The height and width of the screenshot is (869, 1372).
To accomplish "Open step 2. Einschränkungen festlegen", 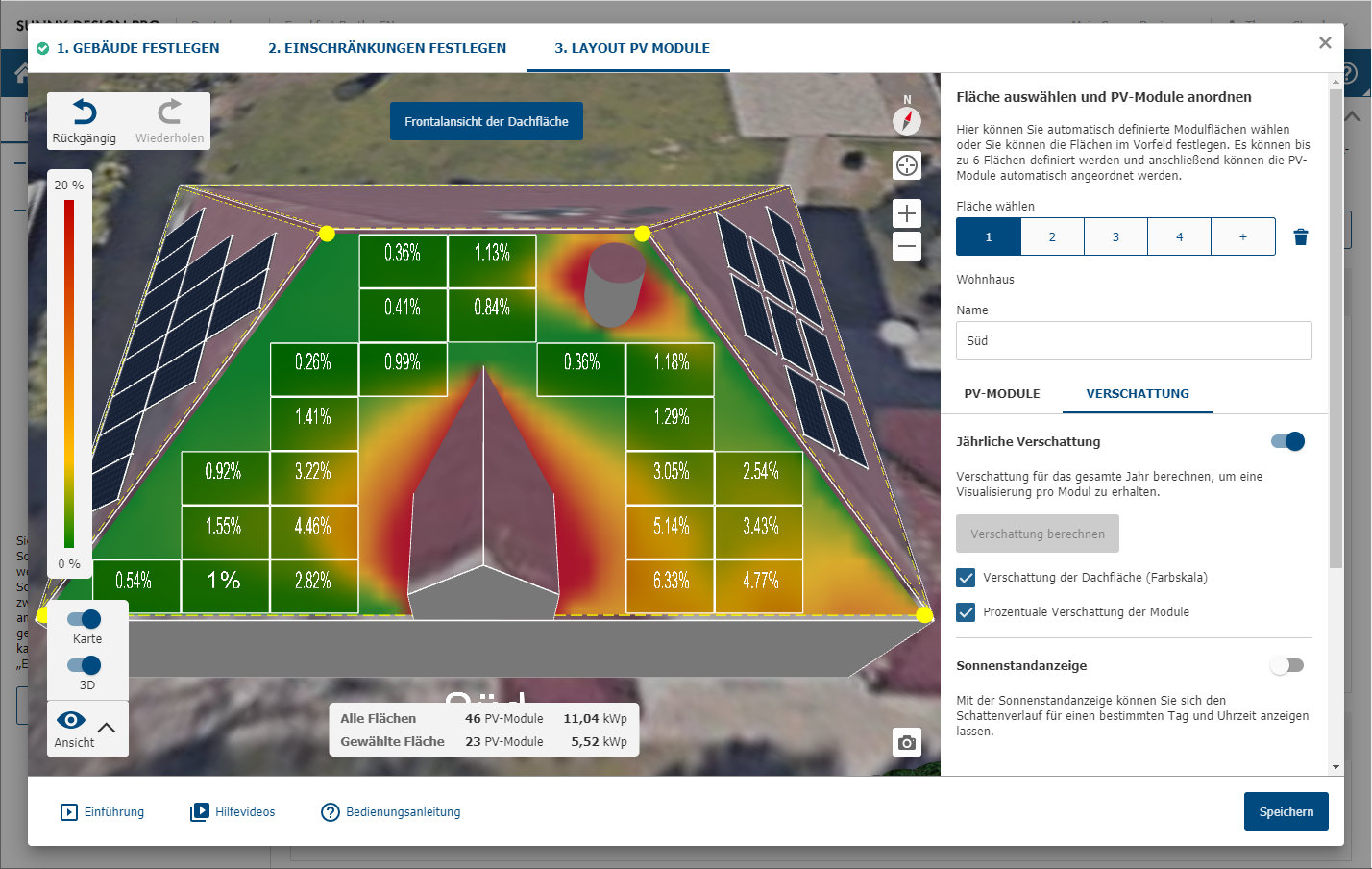I will tap(386, 47).
